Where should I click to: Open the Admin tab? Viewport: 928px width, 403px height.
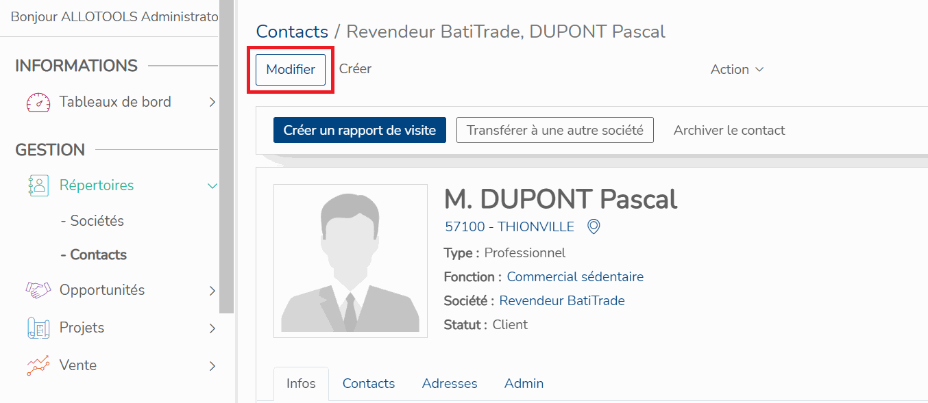(x=524, y=383)
